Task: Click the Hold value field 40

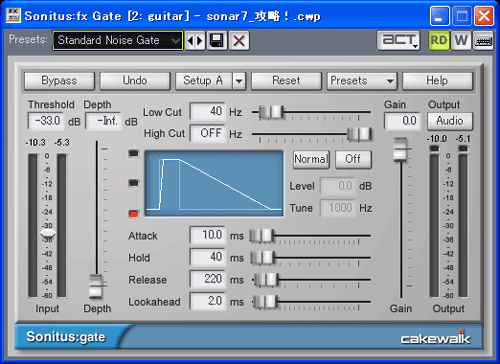Action: tap(207, 257)
